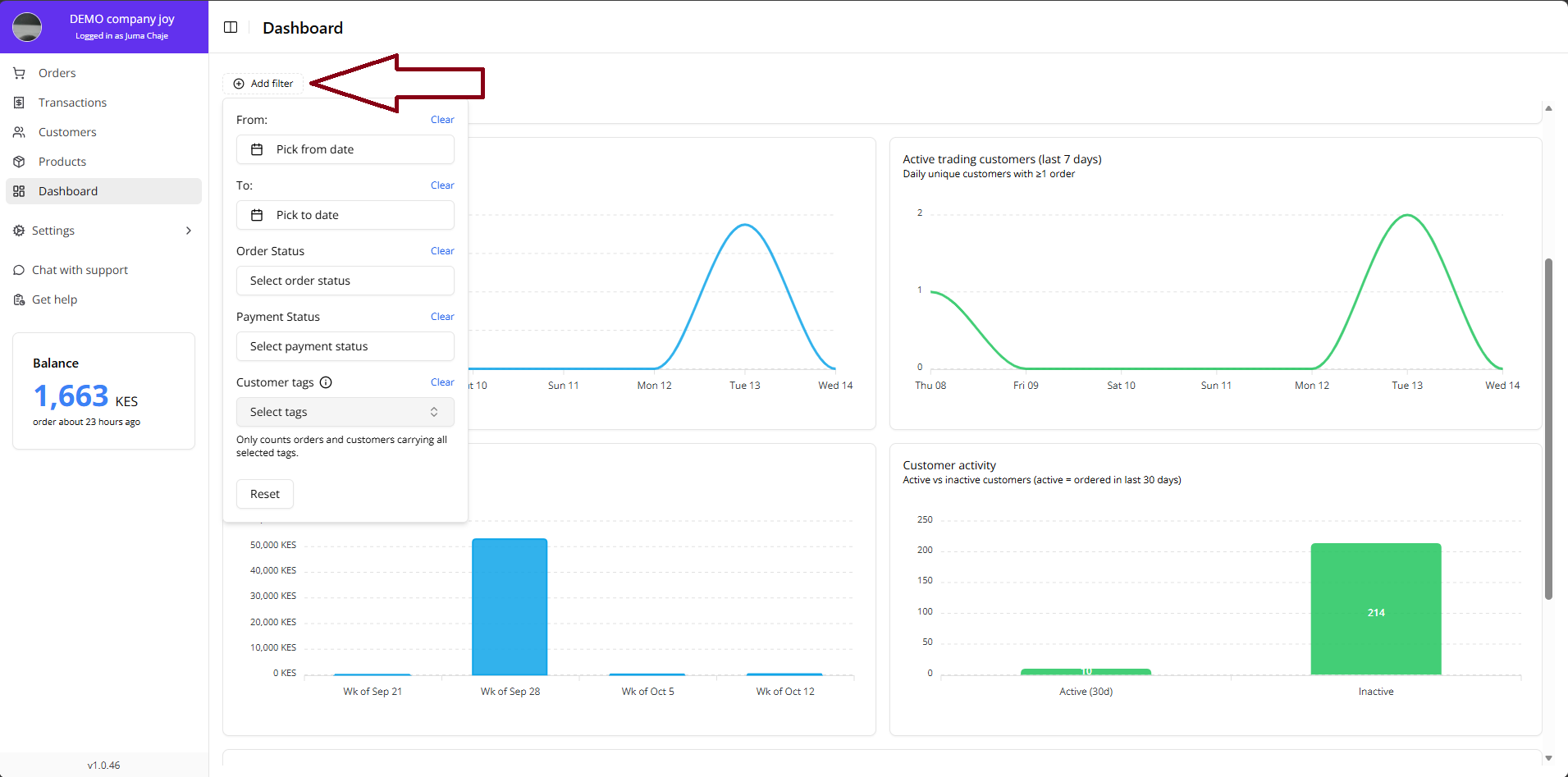
Task: Click the Wk of Sep 28 bar
Action: (510, 607)
